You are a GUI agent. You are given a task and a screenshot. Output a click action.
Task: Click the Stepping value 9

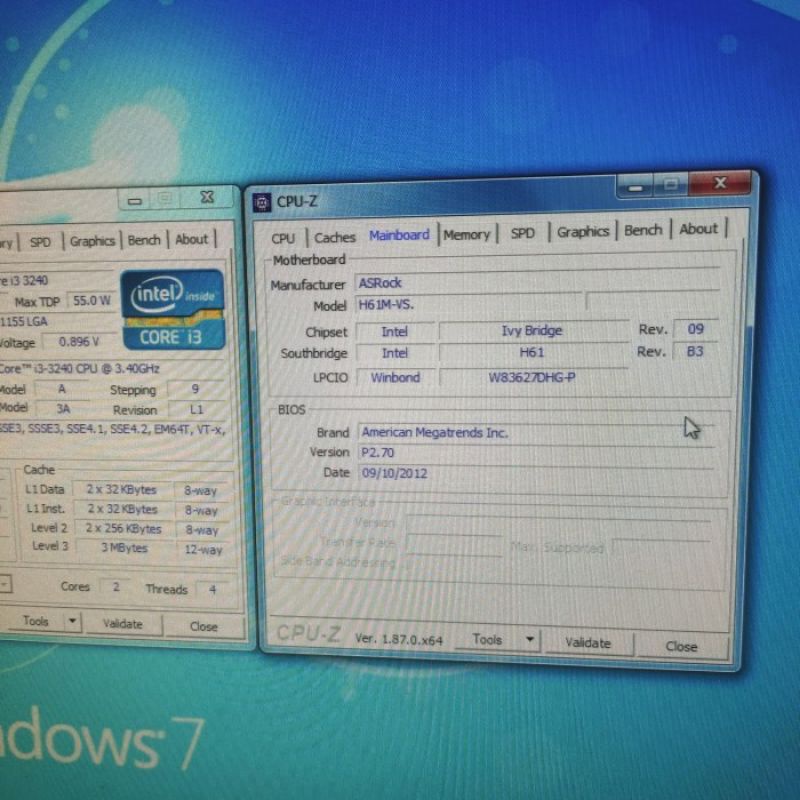(x=195, y=389)
